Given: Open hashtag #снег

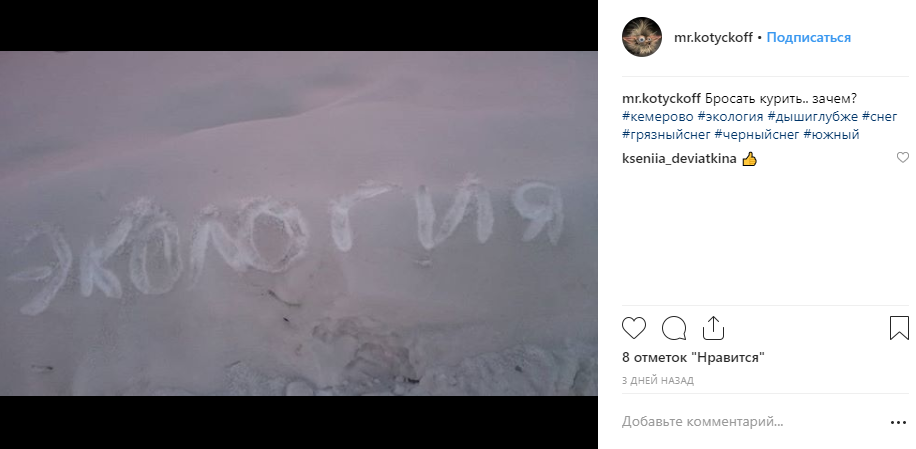Looking at the screenshot, I should coord(880,117).
